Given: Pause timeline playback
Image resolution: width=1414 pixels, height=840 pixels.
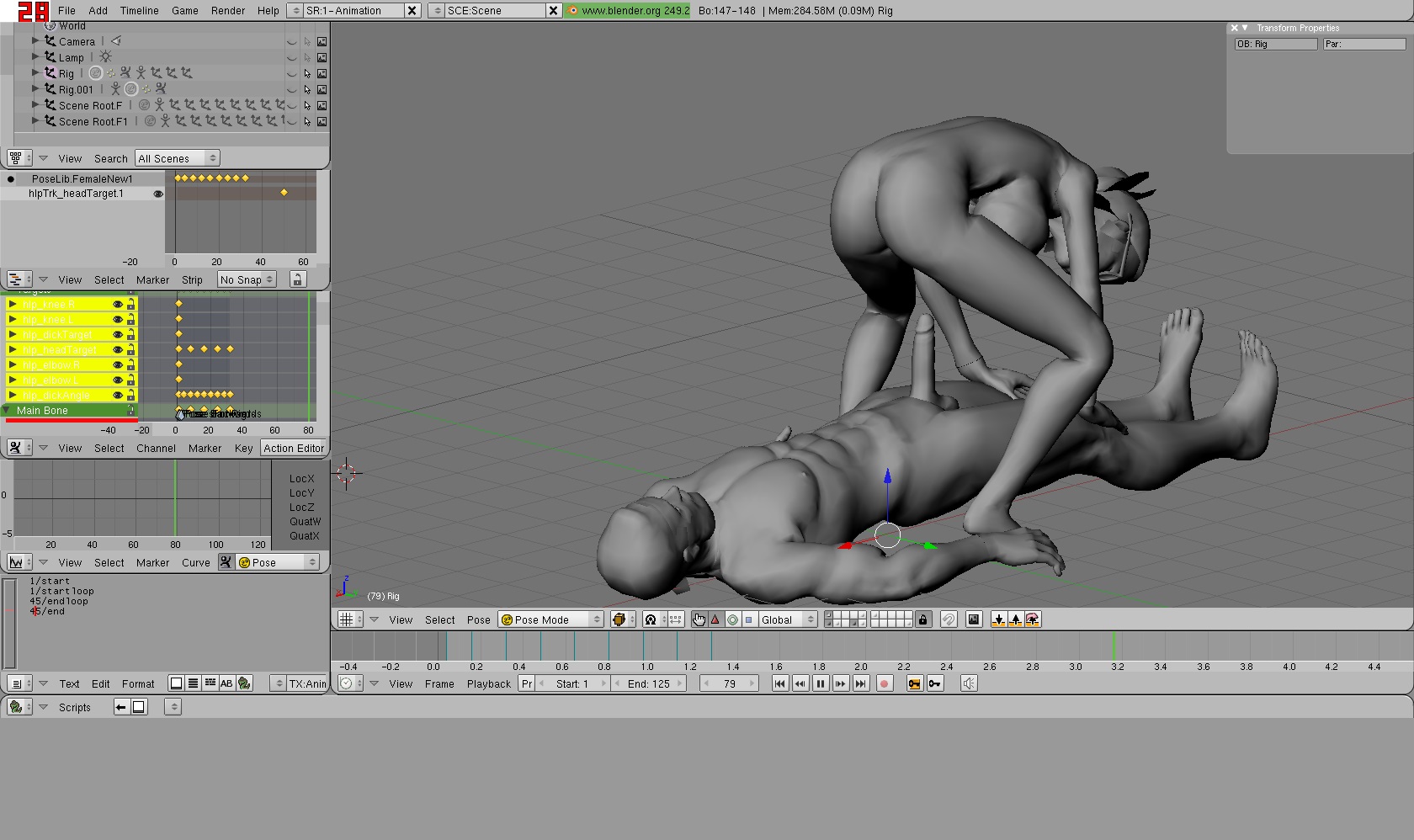Looking at the screenshot, I should (821, 683).
